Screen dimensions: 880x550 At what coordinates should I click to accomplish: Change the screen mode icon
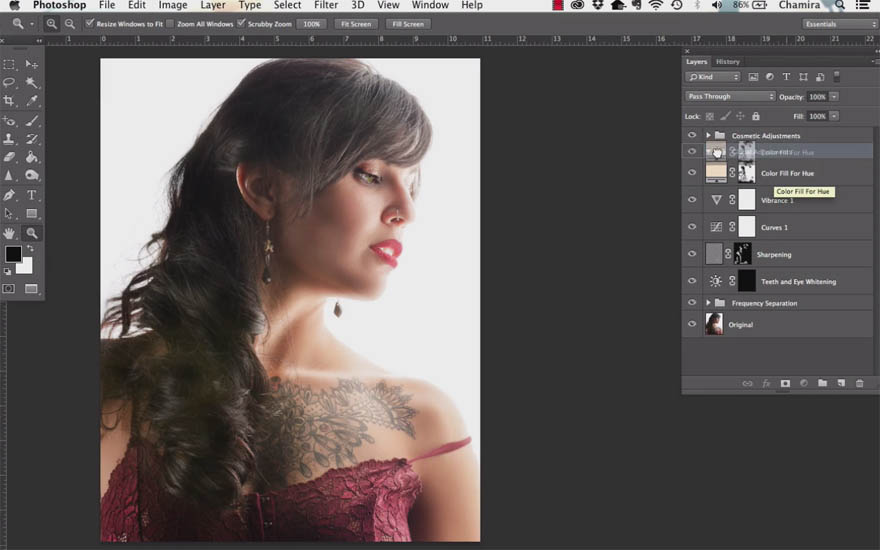[x=31, y=288]
